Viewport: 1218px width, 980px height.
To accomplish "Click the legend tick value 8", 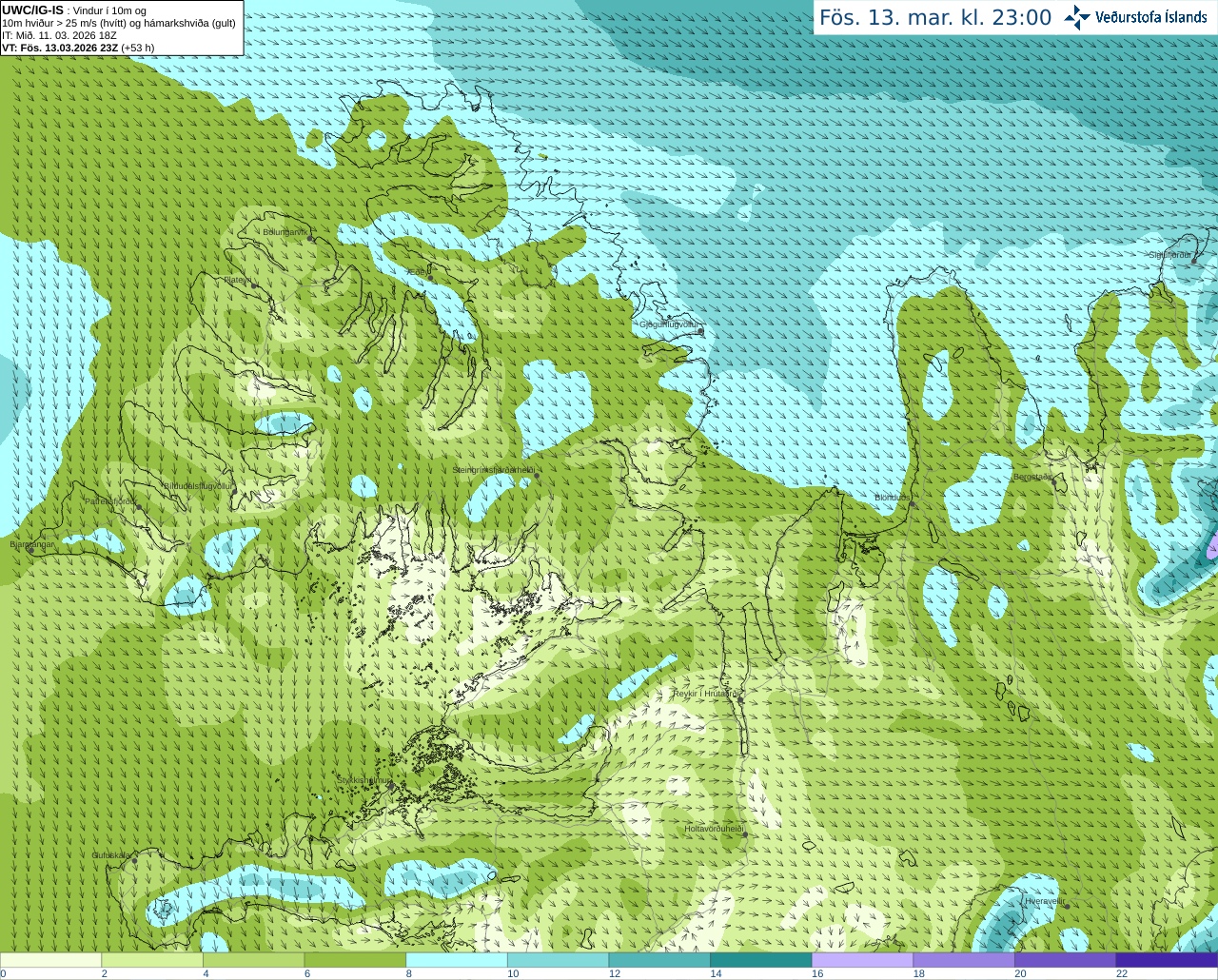I will point(409,973).
